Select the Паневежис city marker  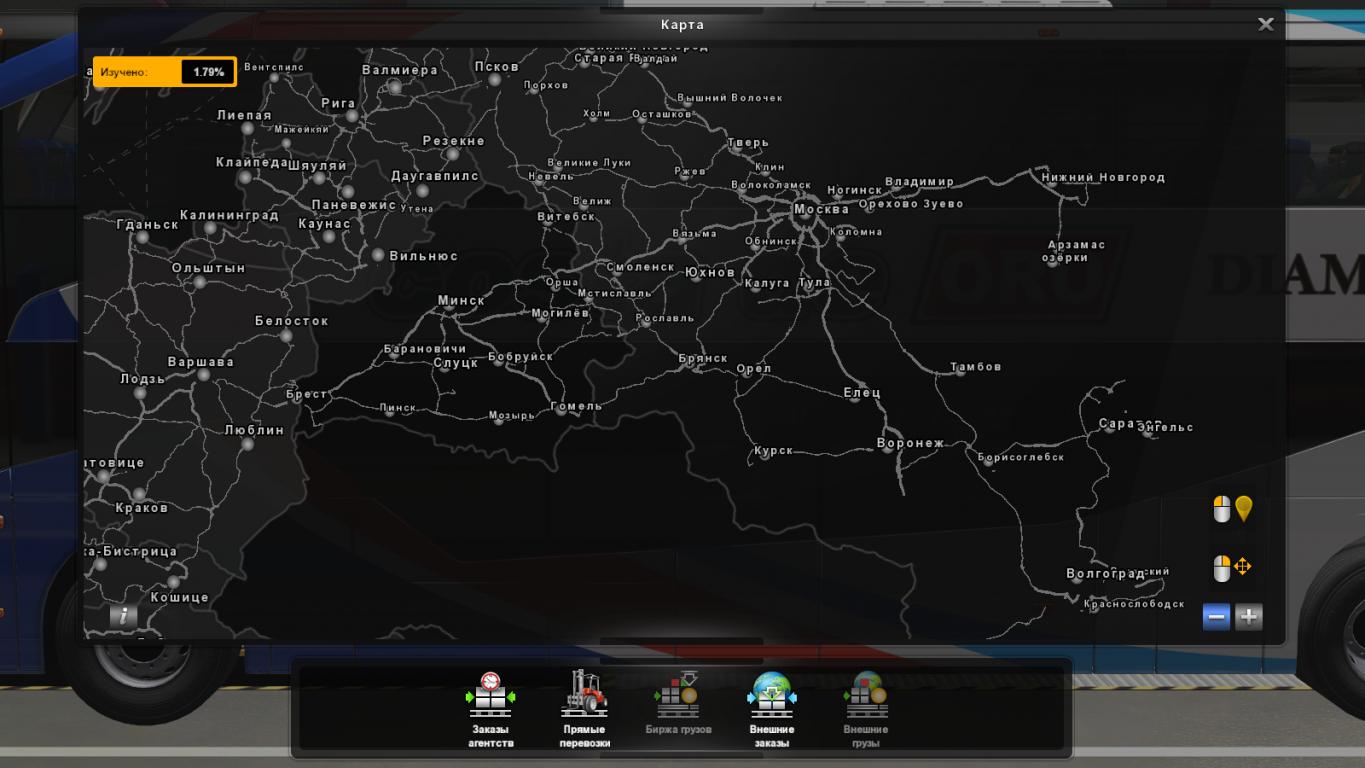[x=348, y=191]
